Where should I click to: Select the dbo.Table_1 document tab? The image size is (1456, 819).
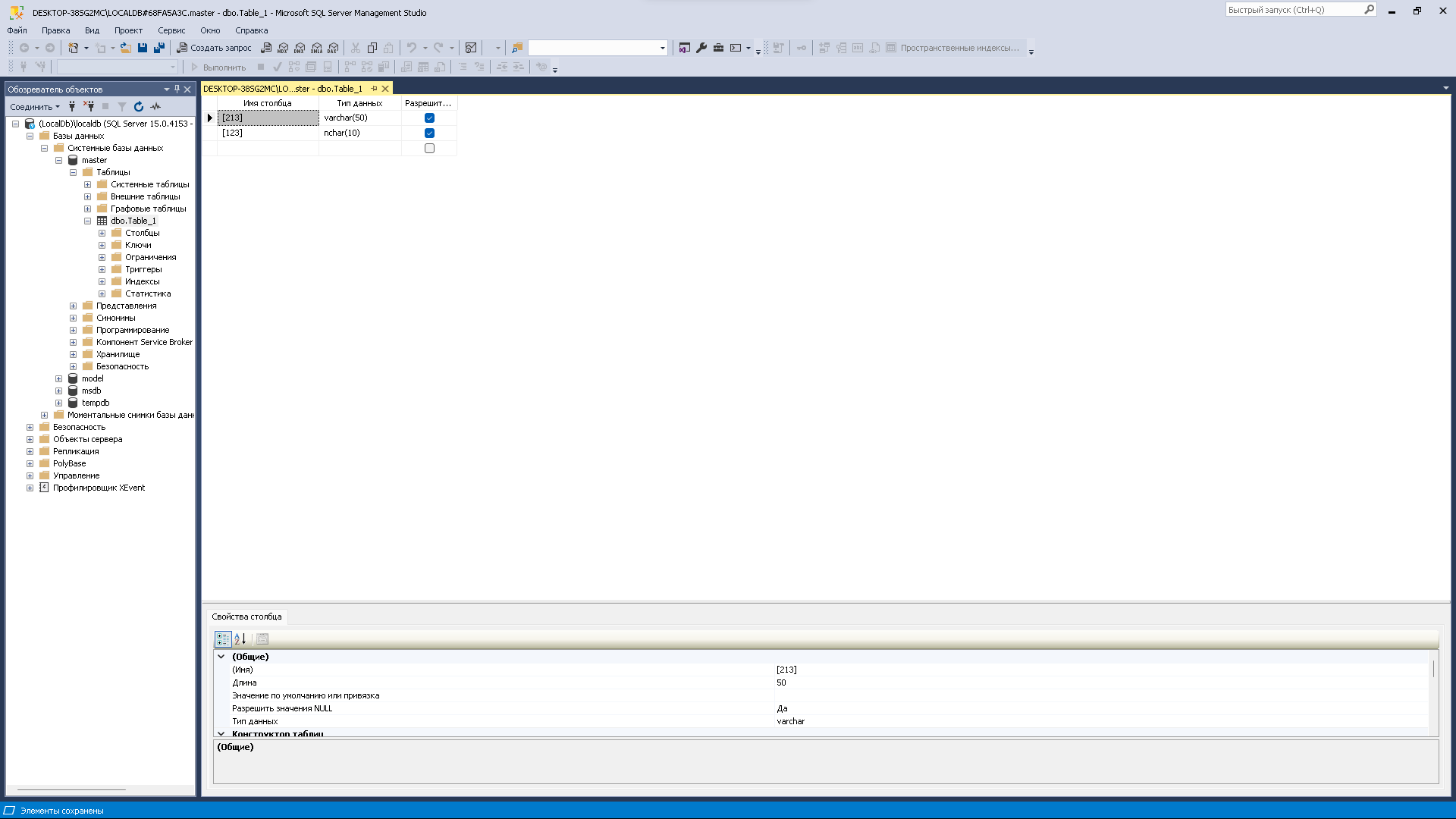pos(283,89)
